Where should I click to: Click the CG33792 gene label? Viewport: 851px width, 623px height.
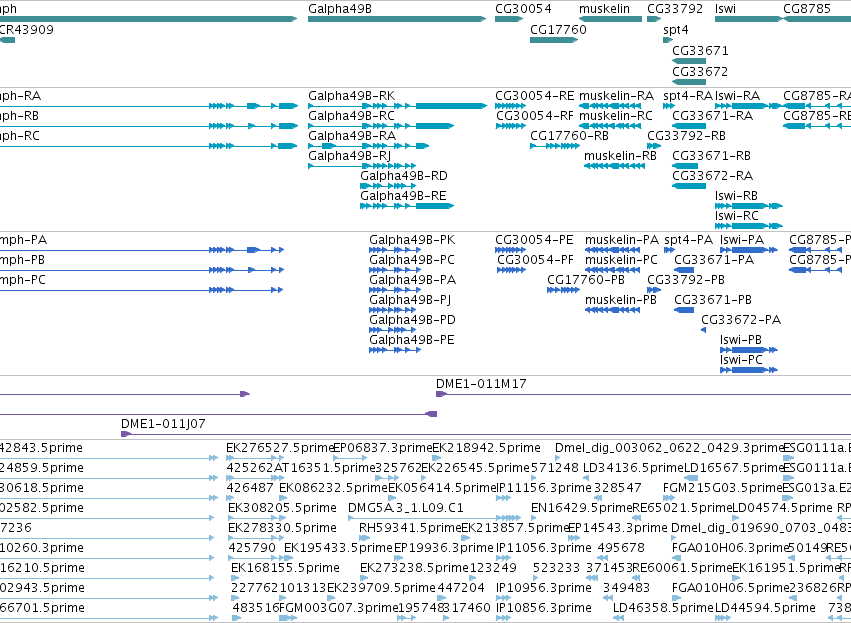coord(675,9)
